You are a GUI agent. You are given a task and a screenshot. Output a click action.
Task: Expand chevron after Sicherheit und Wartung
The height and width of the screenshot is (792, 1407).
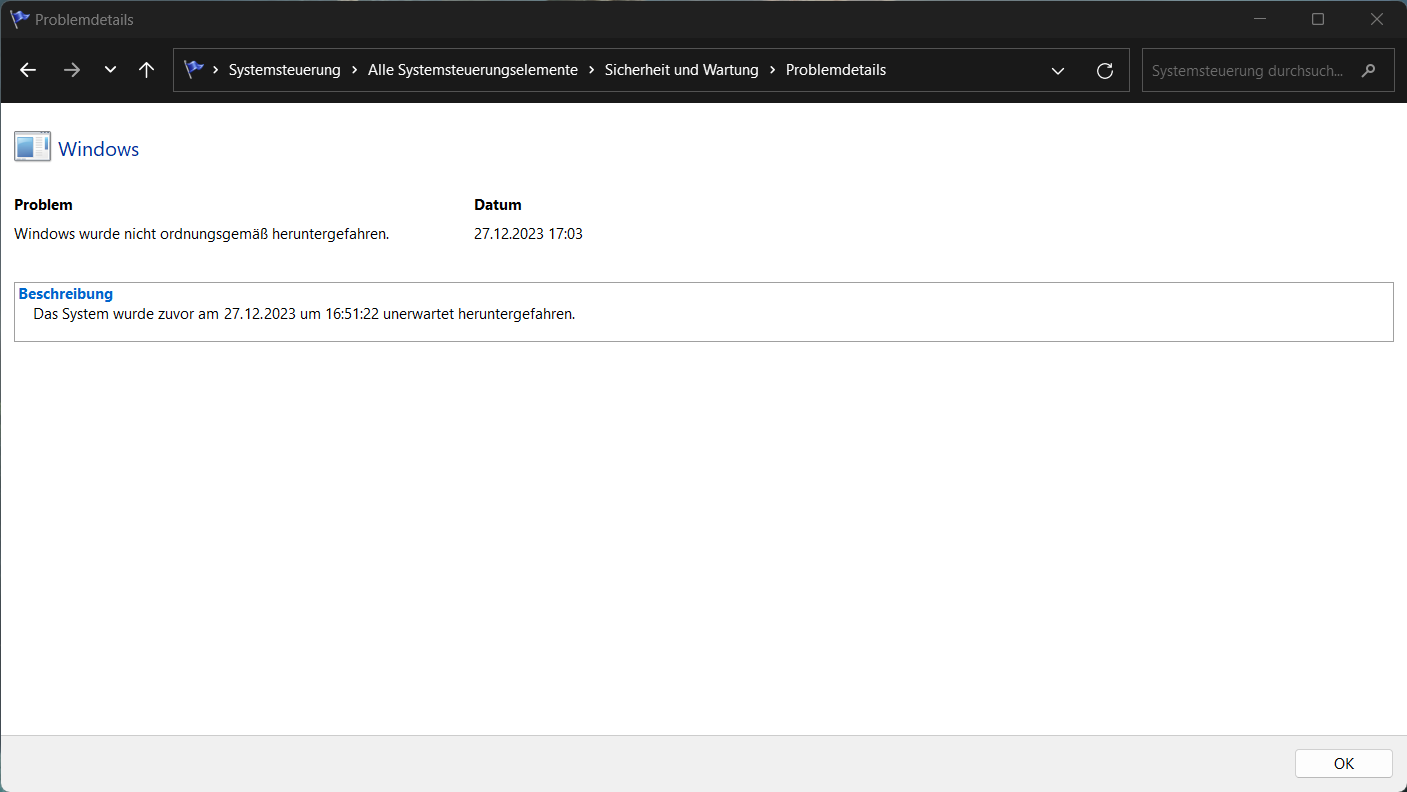coord(773,70)
